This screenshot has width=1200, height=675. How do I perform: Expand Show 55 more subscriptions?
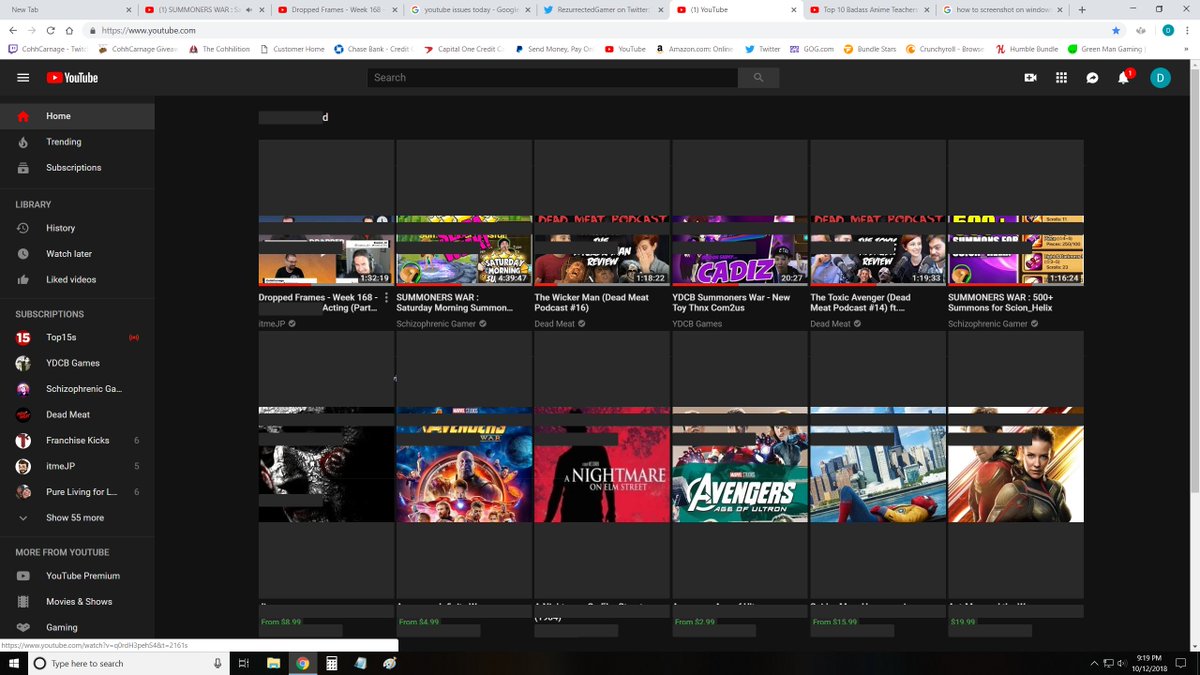[77, 518]
